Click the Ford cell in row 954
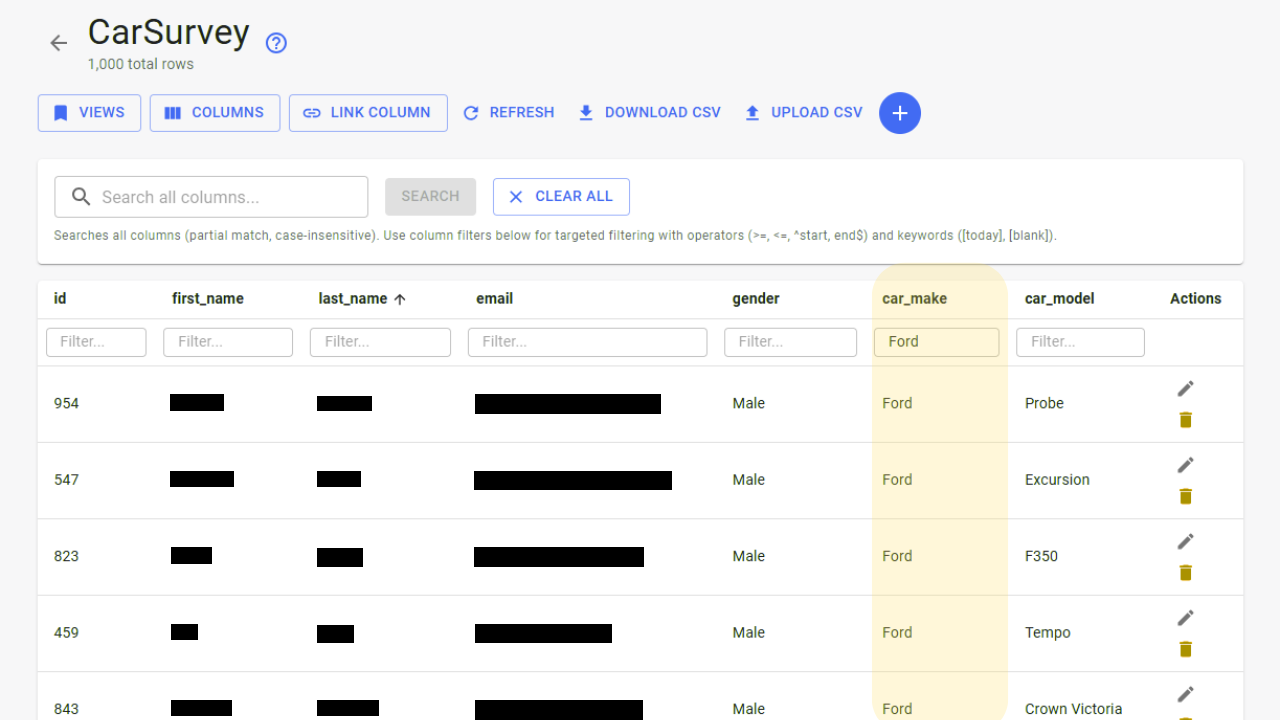 click(x=897, y=404)
